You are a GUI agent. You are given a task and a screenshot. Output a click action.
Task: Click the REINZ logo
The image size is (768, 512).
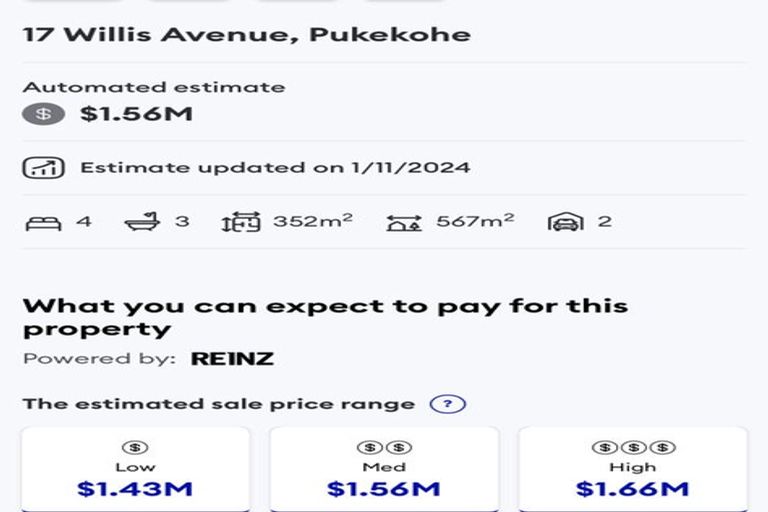(232, 359)
